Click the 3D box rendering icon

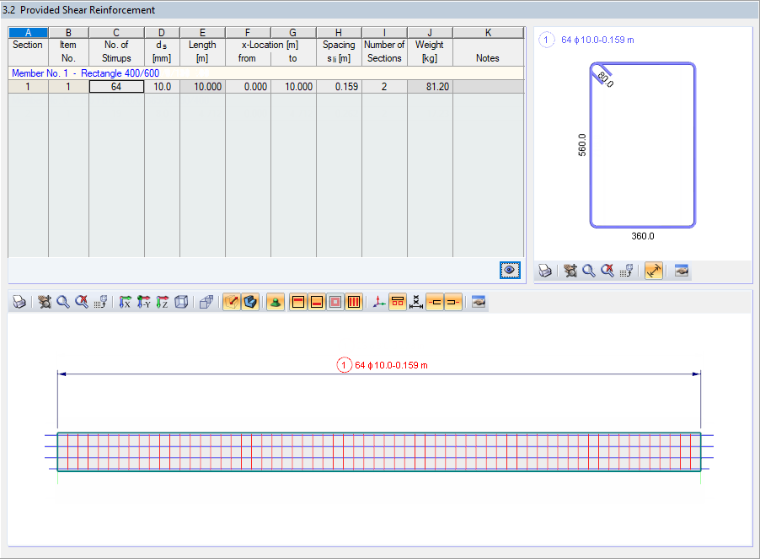tap(206, 302)
